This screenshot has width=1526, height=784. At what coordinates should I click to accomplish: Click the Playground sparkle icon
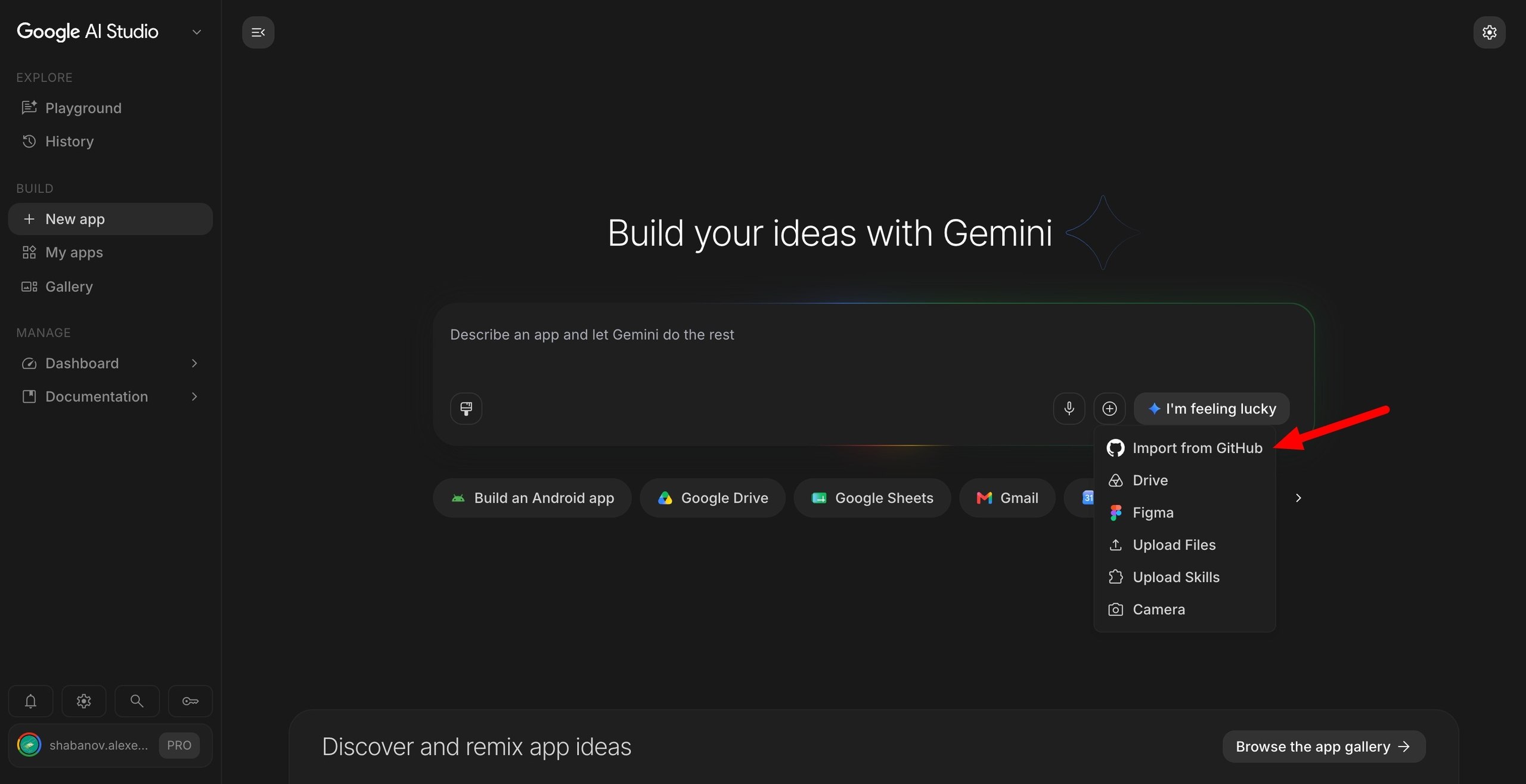[x=29, y=108]
